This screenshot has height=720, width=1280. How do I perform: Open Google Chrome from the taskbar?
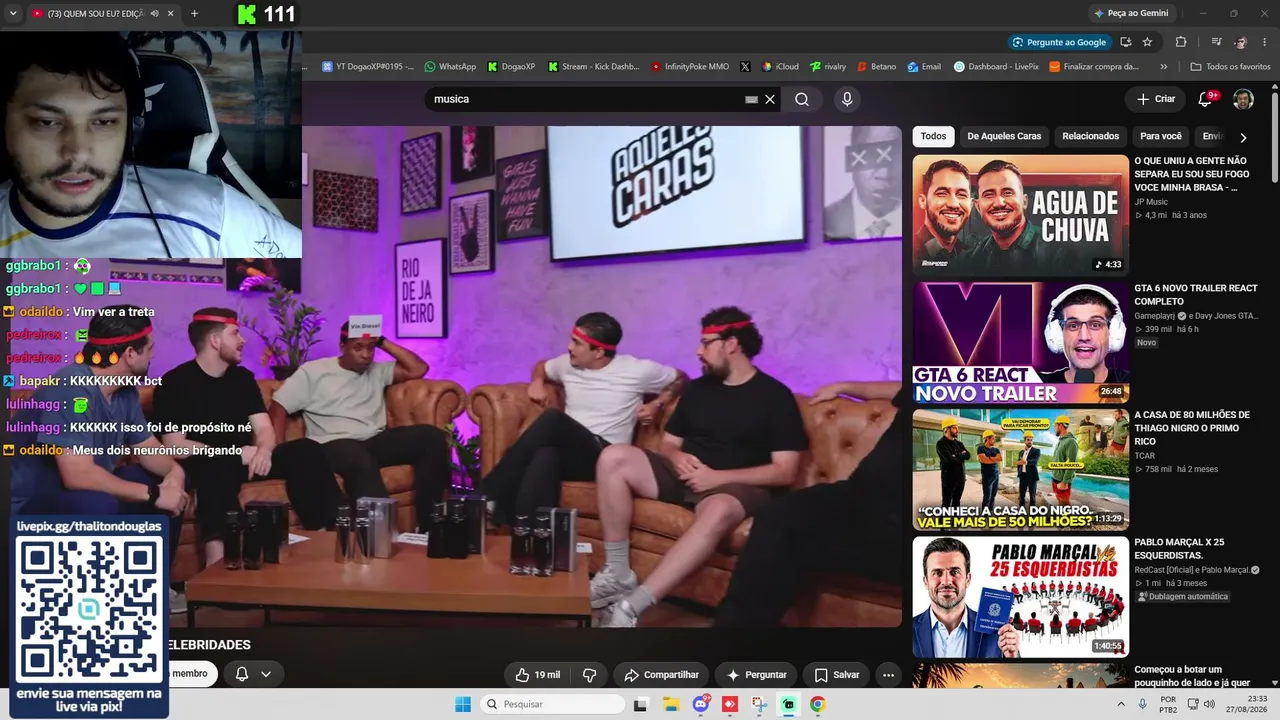coord(818,704)
